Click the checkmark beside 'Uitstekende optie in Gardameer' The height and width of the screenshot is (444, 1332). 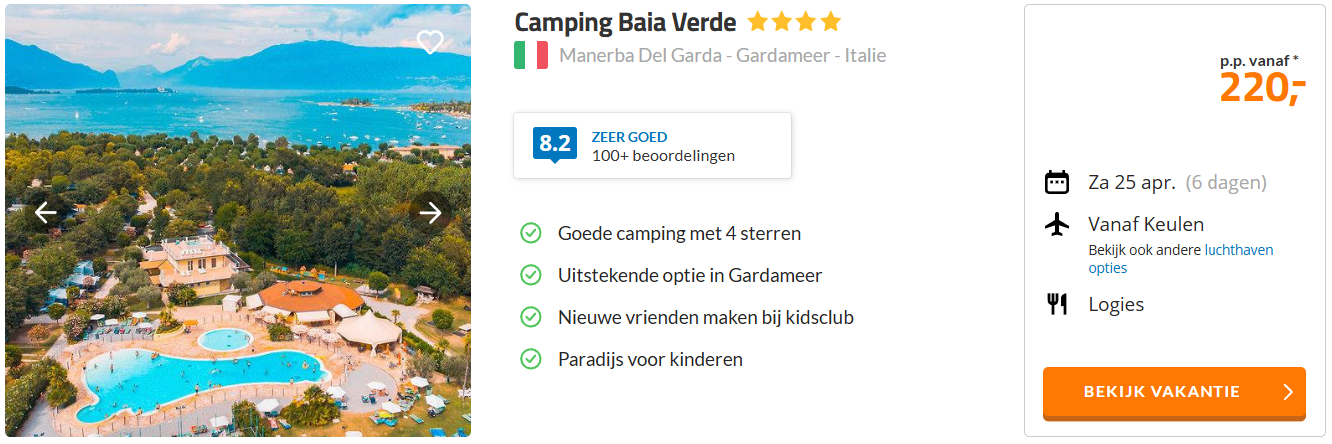pos(531,275)
